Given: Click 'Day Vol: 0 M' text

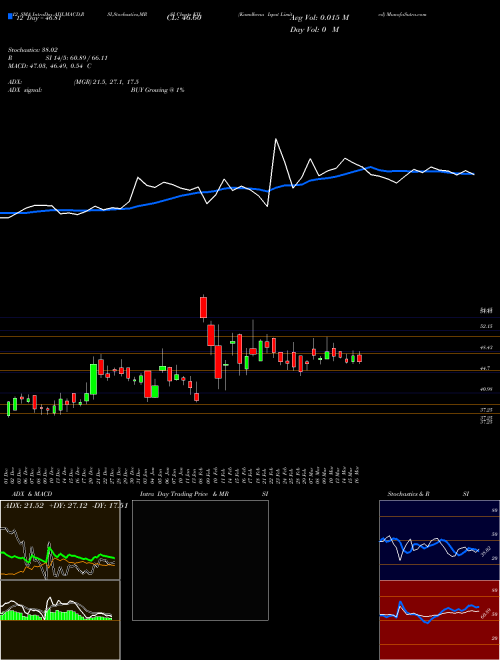Looking at the screenshot, I should pos(314,29).
